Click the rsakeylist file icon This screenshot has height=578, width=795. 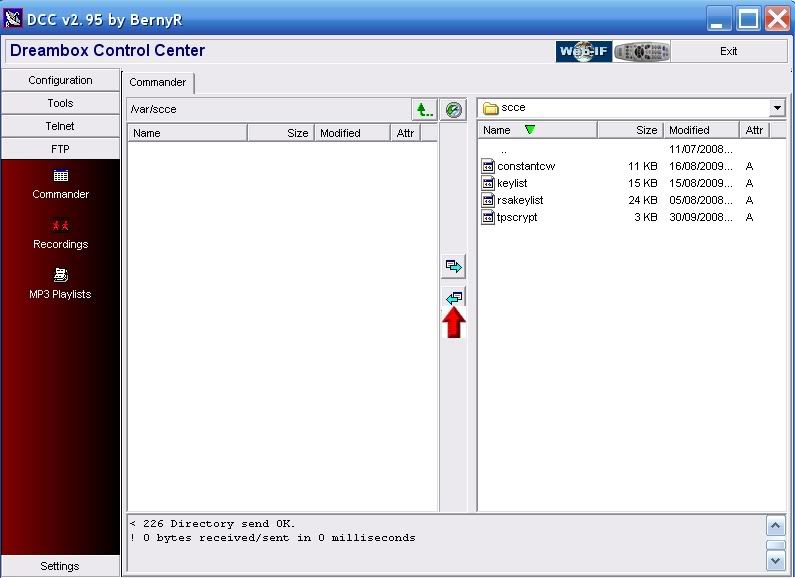click(x=488, y=200)
